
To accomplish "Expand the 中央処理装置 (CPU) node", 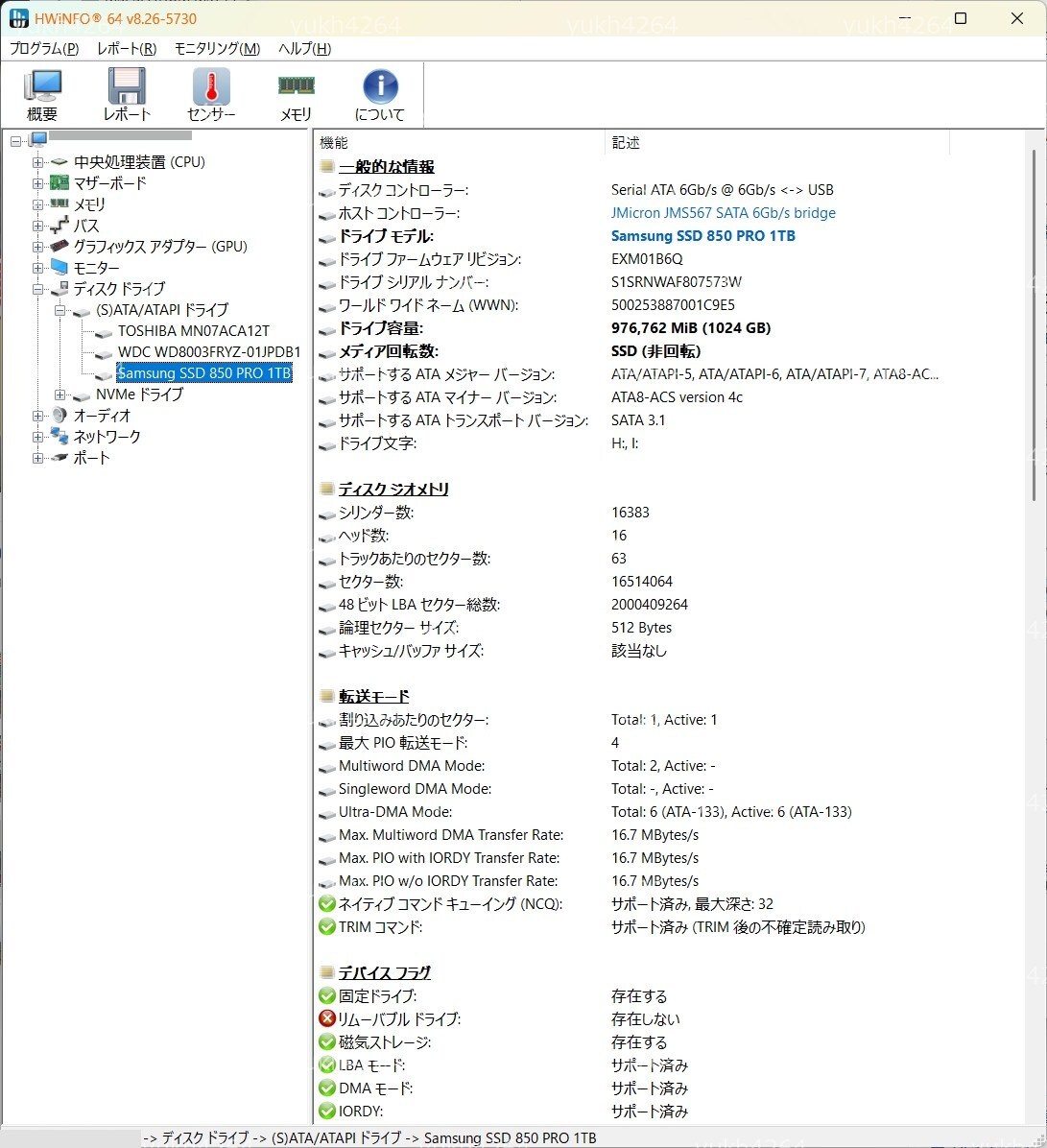I will 37,162.
